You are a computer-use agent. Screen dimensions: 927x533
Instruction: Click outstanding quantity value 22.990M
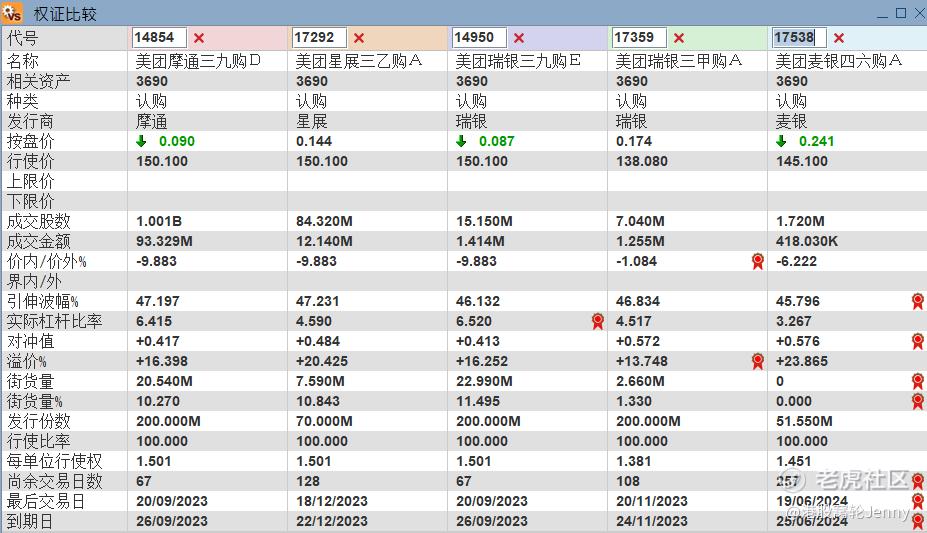click(484, 381)
